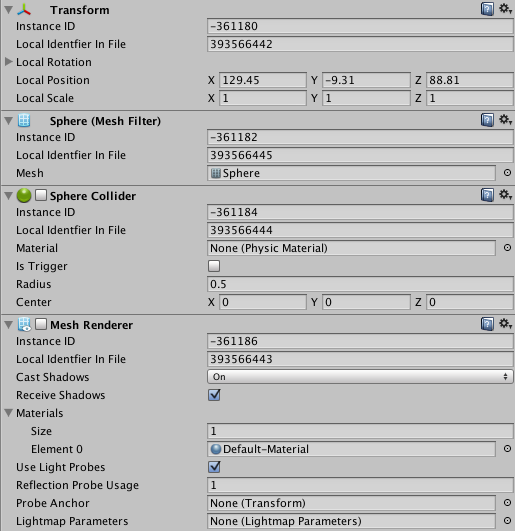Collapse the Transform component
This screenshot has width=515, height=531.
point(9,10)
